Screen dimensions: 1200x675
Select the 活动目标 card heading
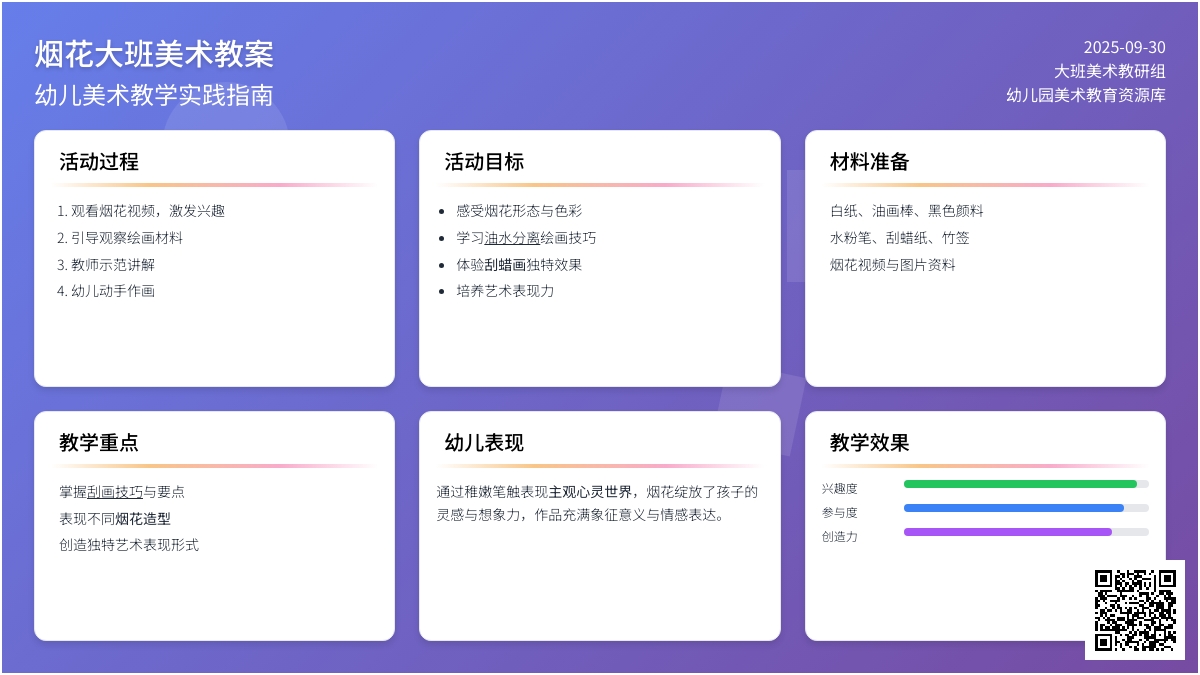tap(484, 162)
